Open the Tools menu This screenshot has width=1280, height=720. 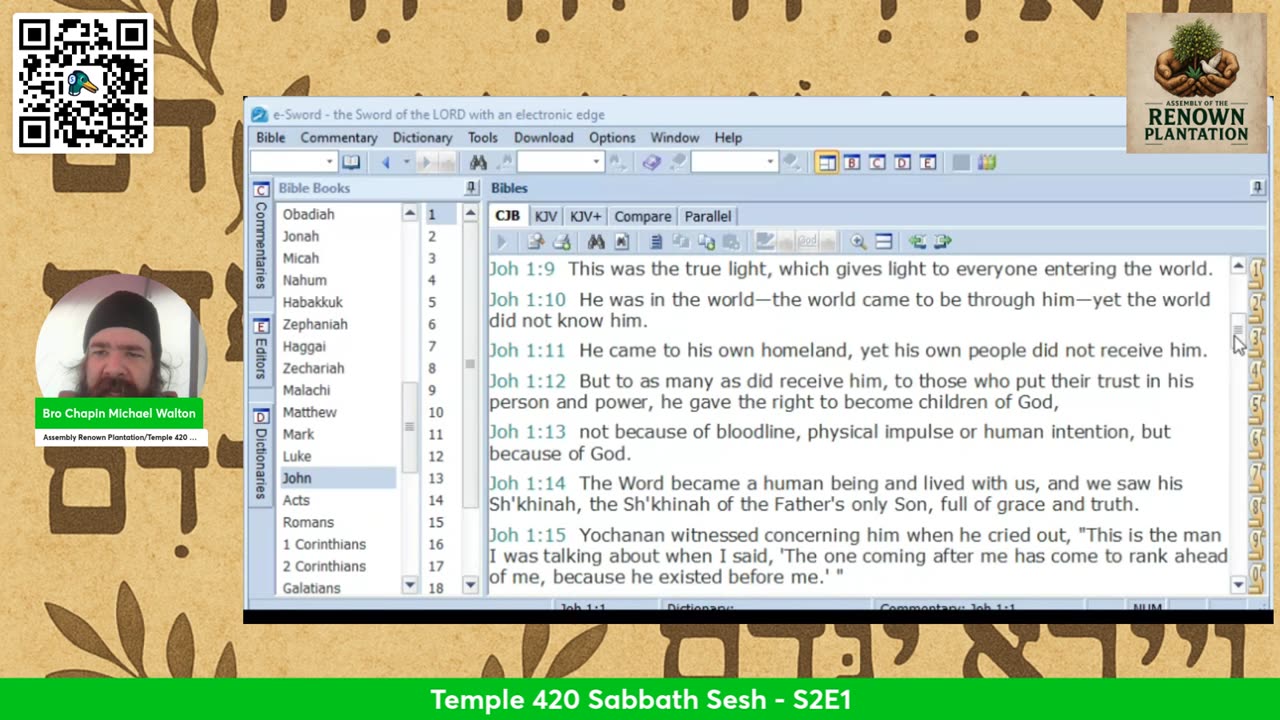point(482,137)
